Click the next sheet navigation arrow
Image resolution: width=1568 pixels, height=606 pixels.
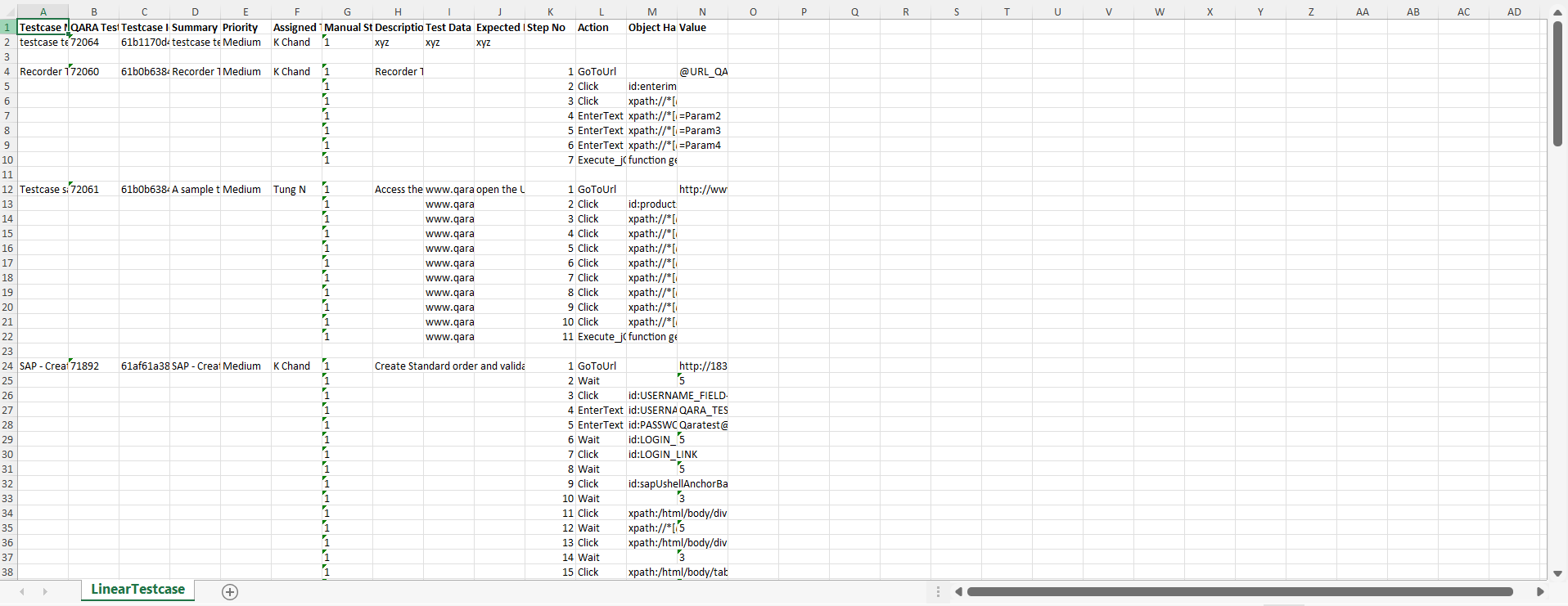click(45, 591)
